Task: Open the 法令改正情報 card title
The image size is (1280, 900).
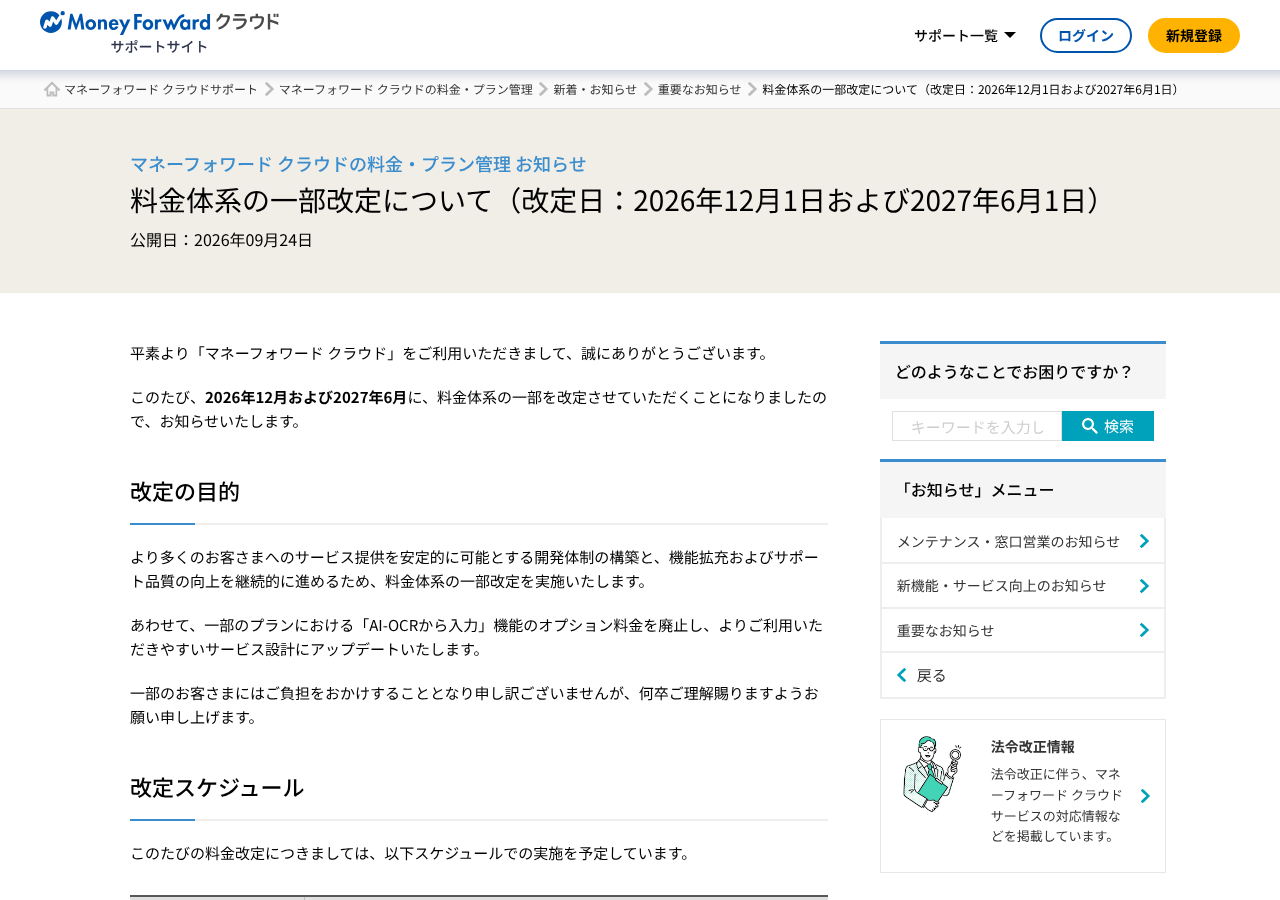Action: pyautogui.click(x=1033, y=746)
